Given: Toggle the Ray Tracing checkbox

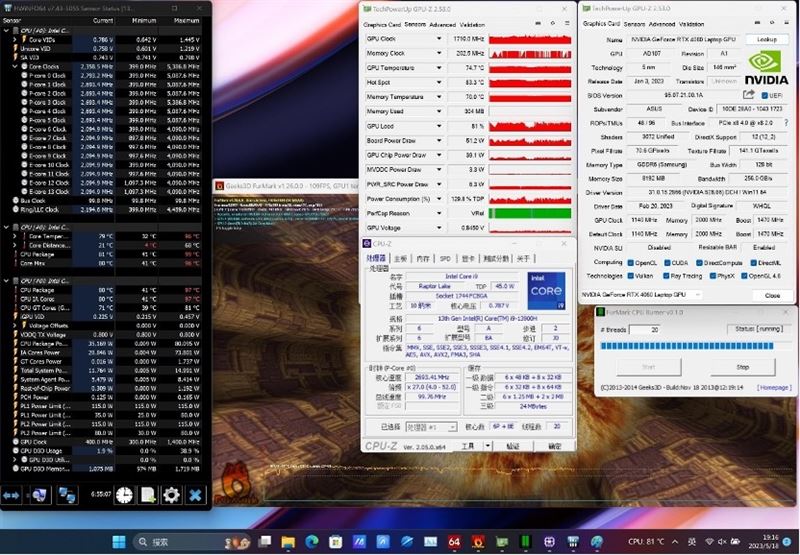Looking at the screenshot, I should (666, 276).
